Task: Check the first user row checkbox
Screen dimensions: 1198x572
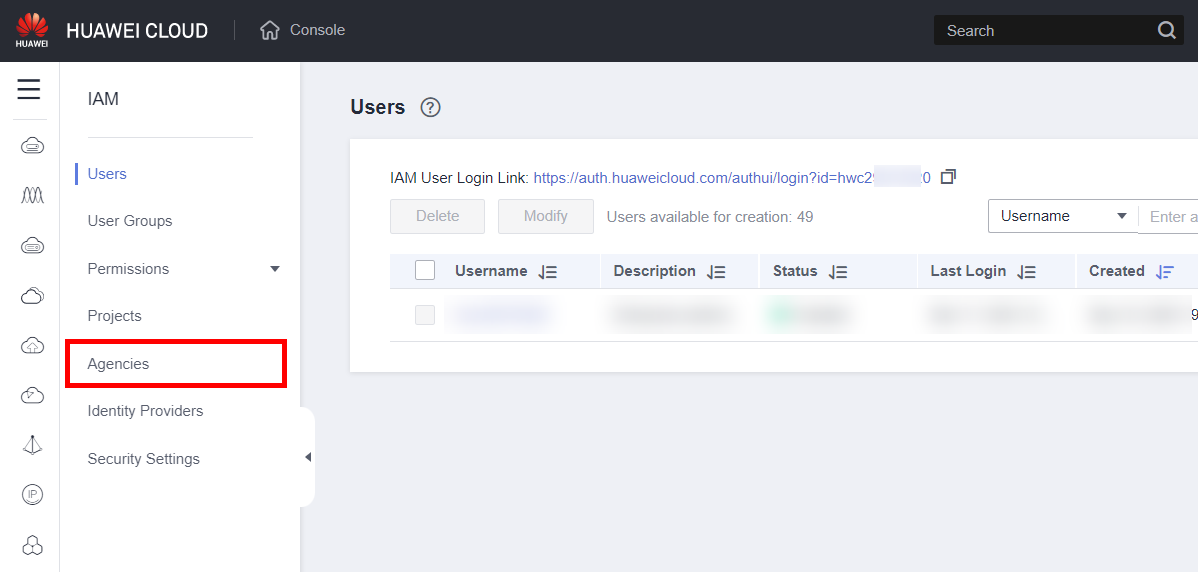Action: click(x=425, y=315)
